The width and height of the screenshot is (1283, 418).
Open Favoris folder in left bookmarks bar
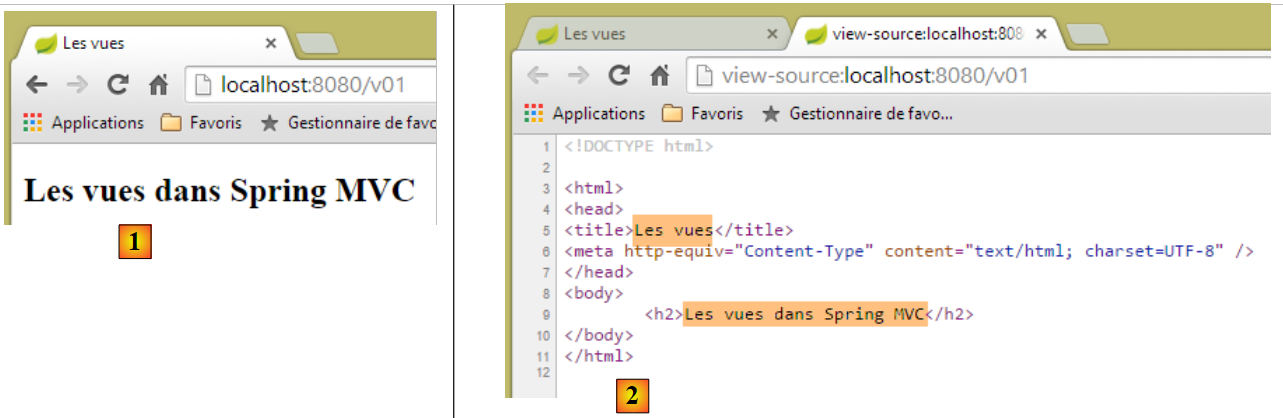coord(201,123)
